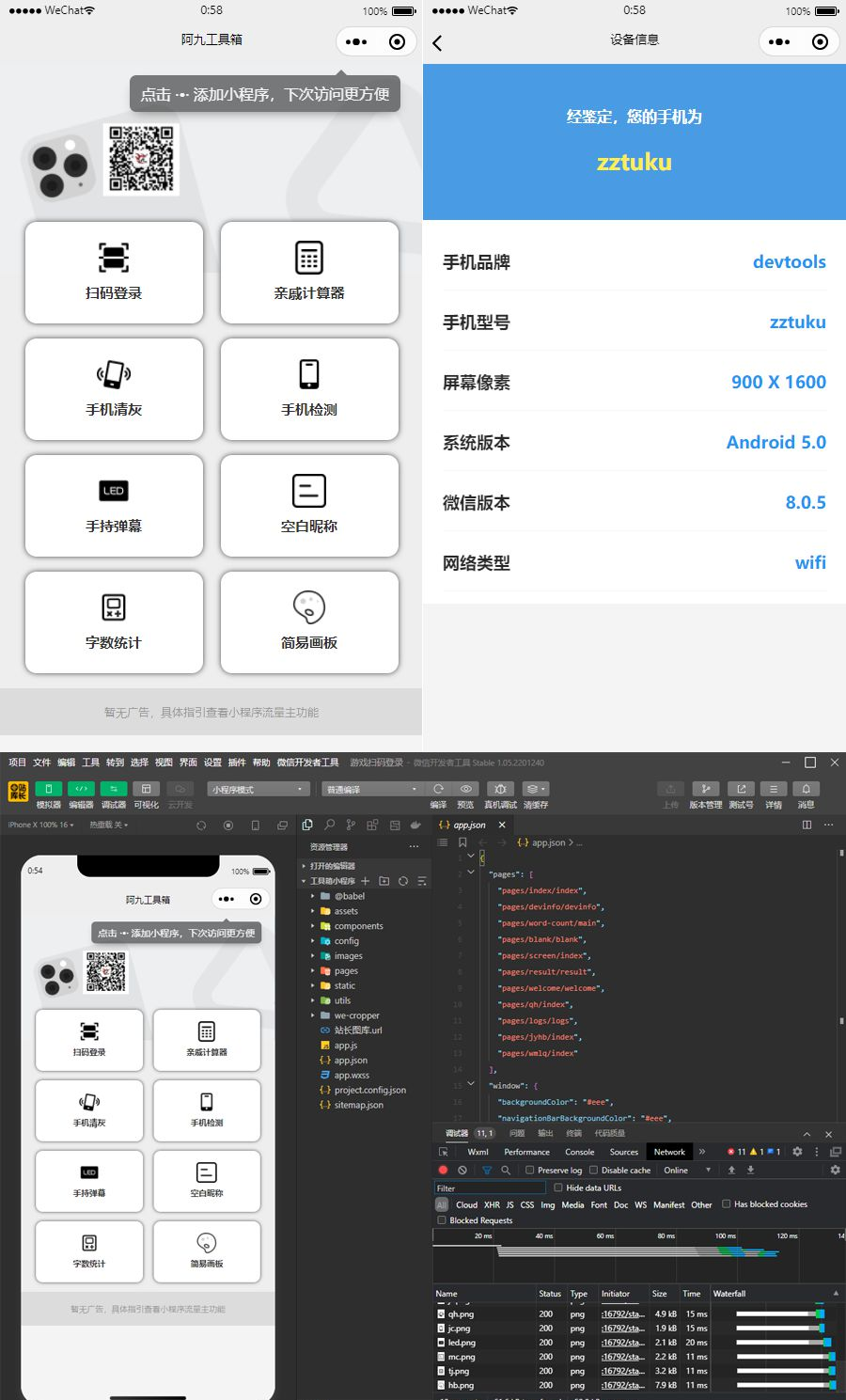
Task: Select the All request type filter
Action: (x=442, y=1204)
